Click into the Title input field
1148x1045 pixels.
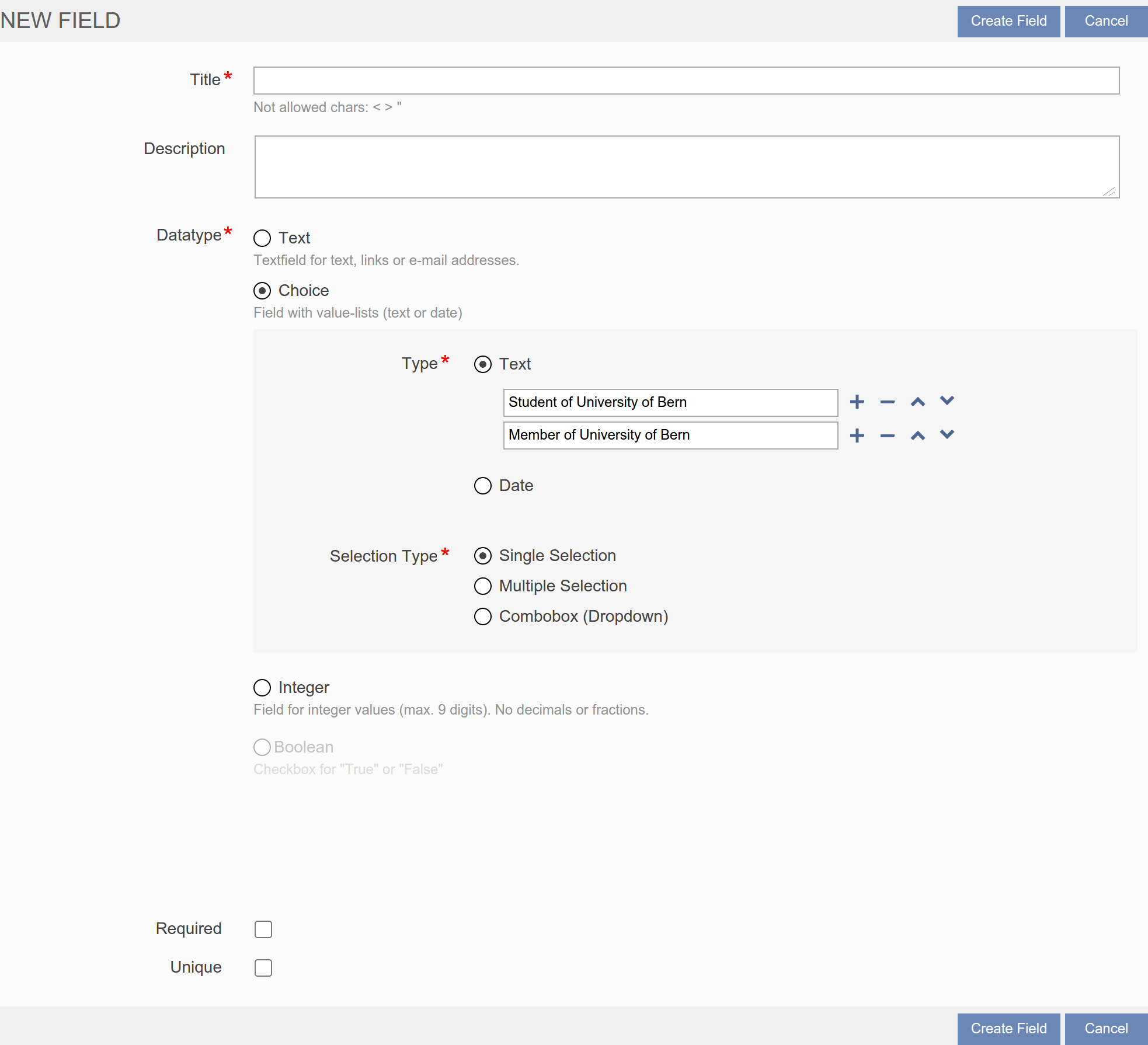pos(686,81)
